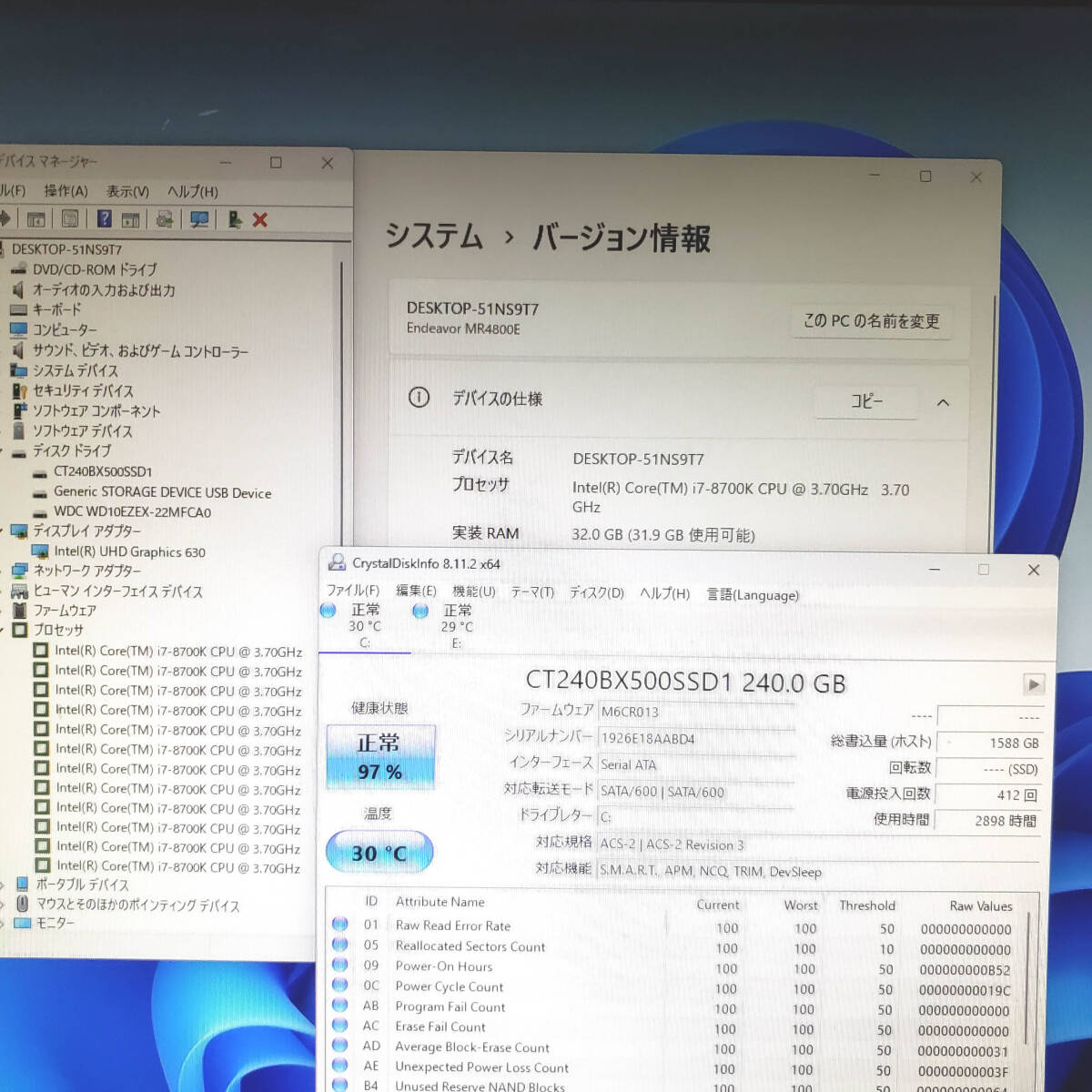The image size is (1092, 1092).
Task: Click the ファームウェア field showing M6CR013
Action: click(x=696, y=712)
